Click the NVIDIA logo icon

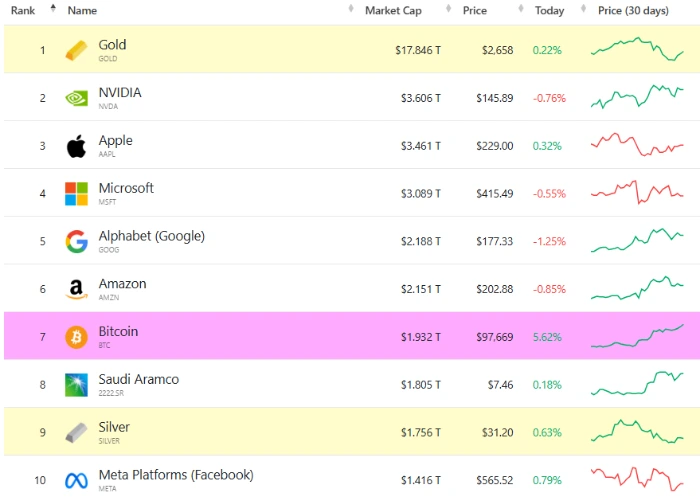(76, 98)
